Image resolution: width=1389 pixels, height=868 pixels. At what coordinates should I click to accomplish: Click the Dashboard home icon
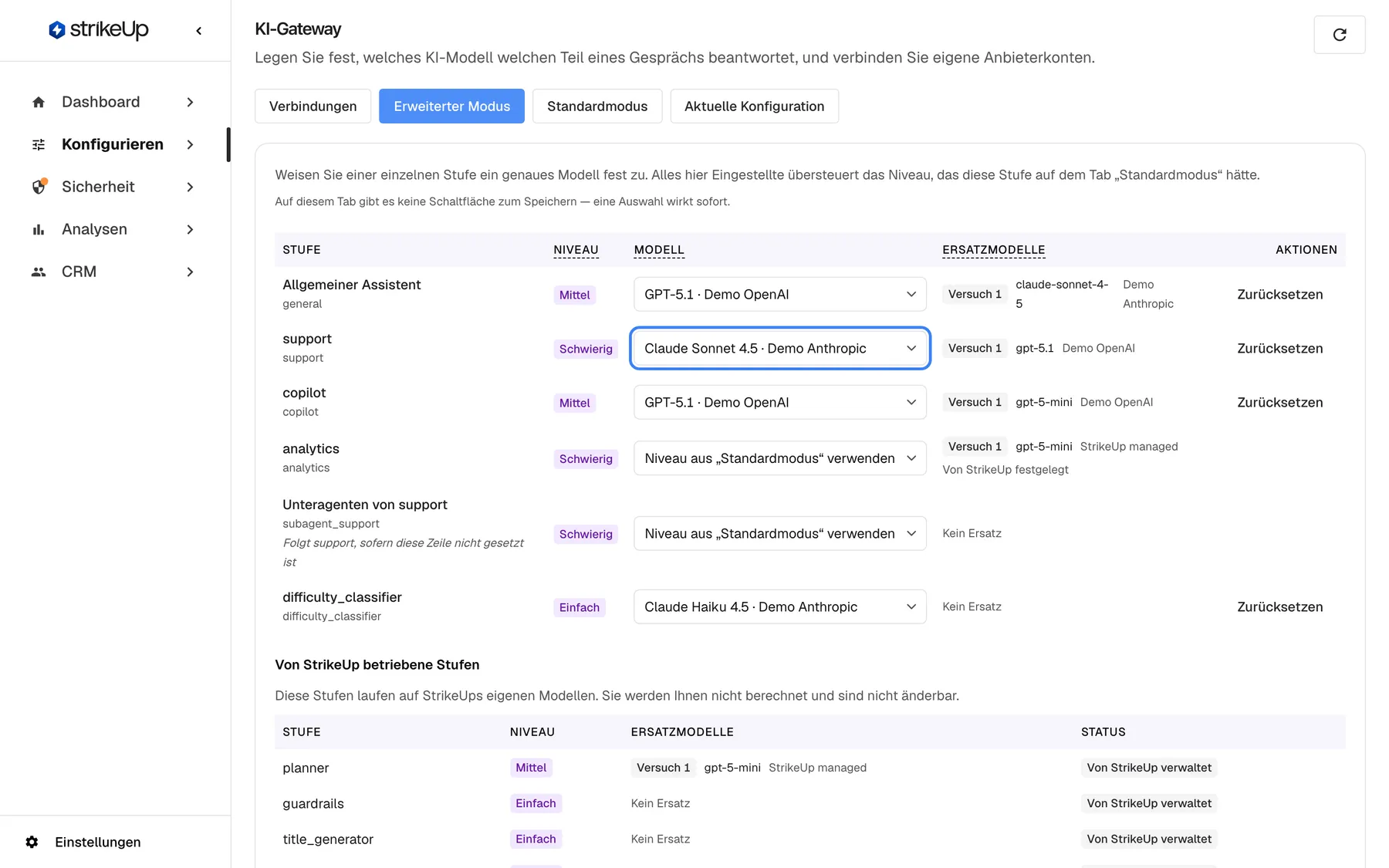point(39,102)
